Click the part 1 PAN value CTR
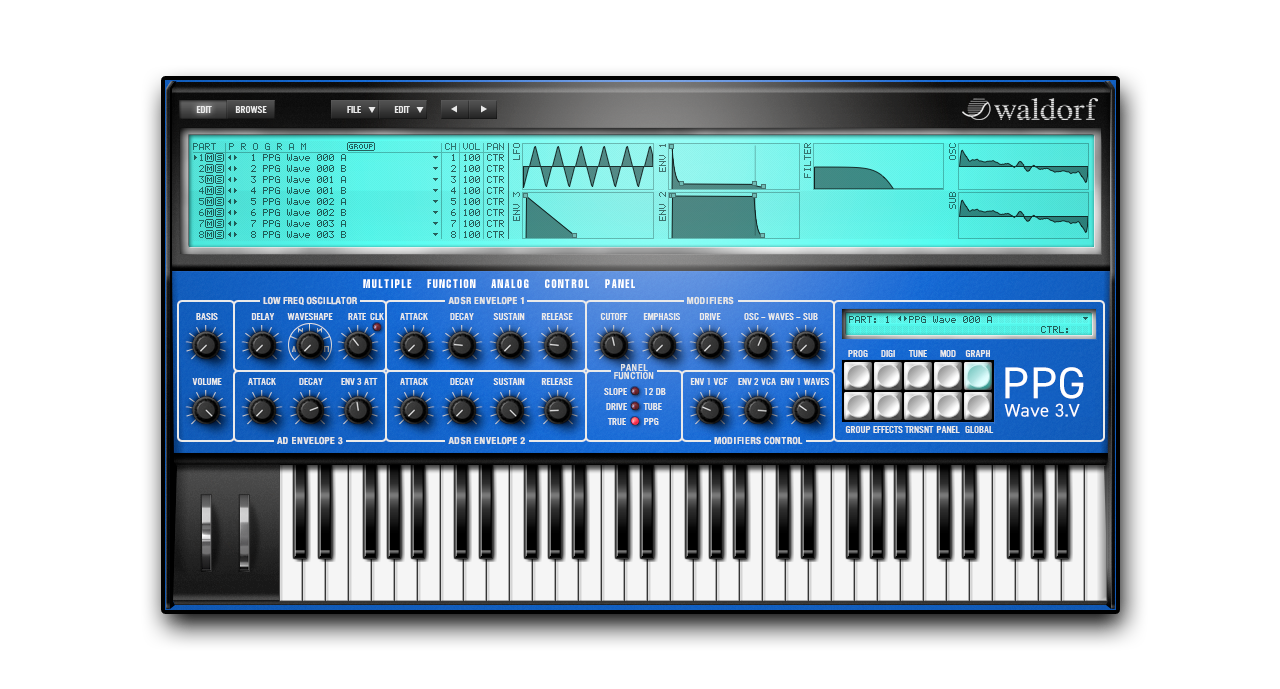This screenshot has width=1280, height=689. pyautogui.click(x=495, y=158)
